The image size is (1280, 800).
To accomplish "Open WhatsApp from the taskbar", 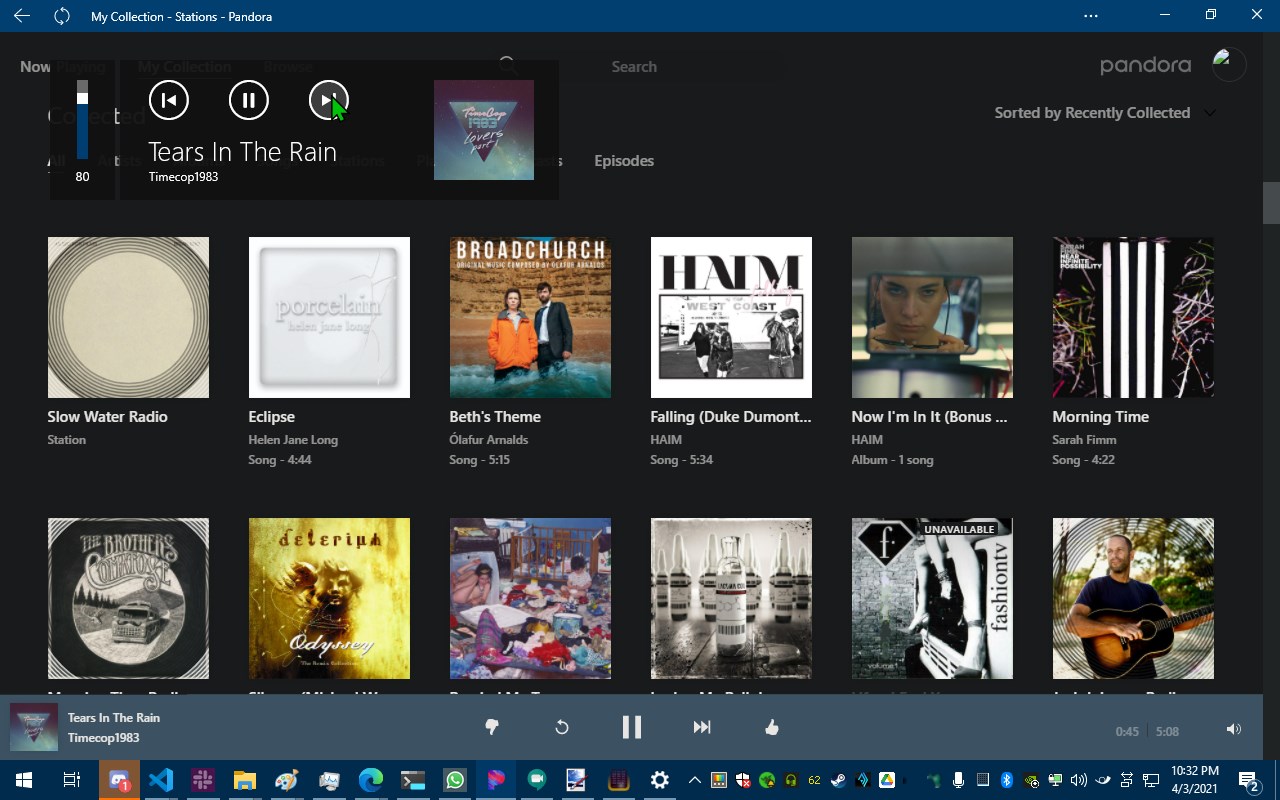I will pos(455,780).
